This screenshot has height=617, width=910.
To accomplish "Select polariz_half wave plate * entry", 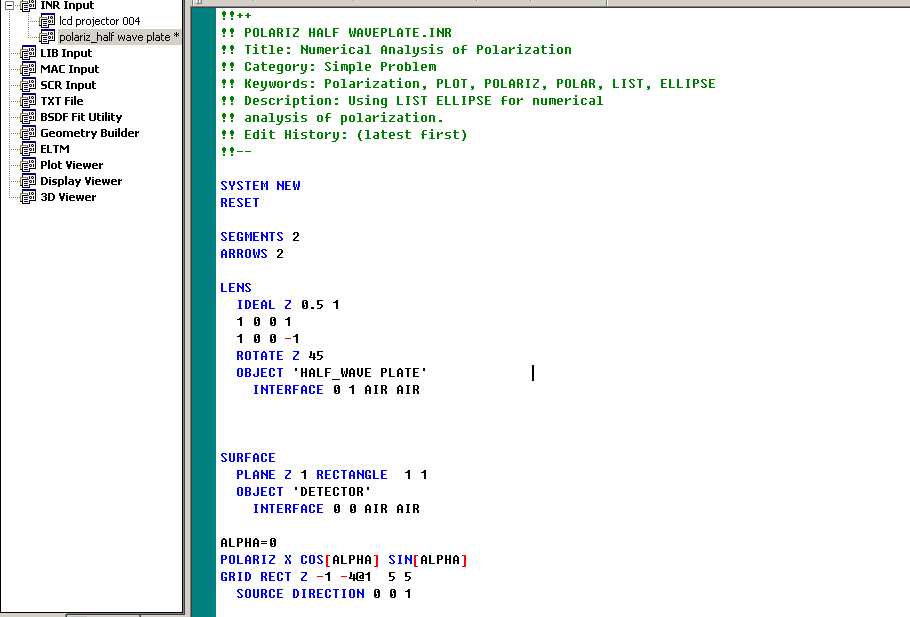I will (x=119, y=37).
